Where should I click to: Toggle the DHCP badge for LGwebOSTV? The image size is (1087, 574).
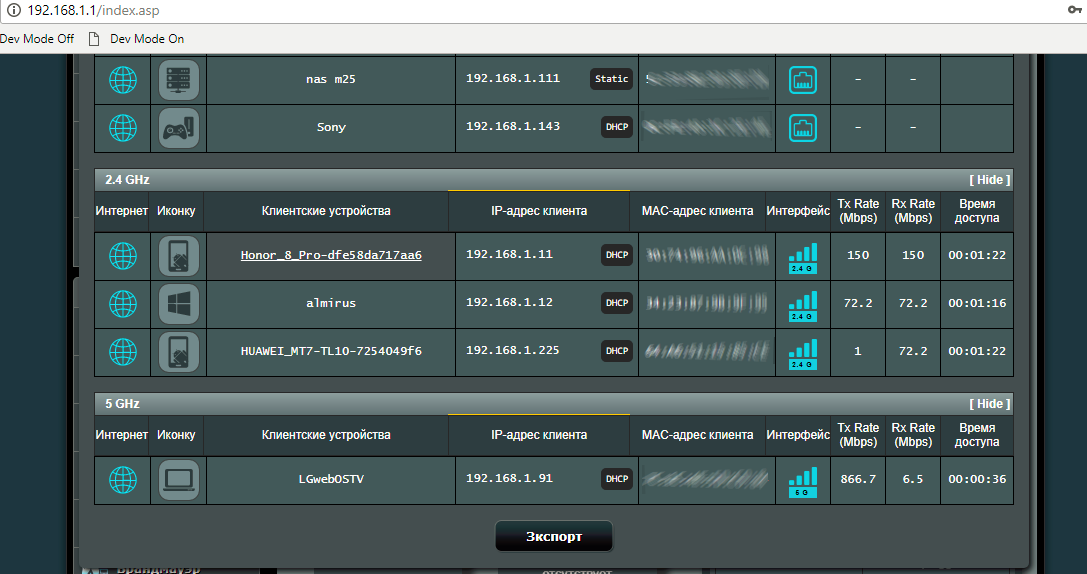[x=617, y=479]
